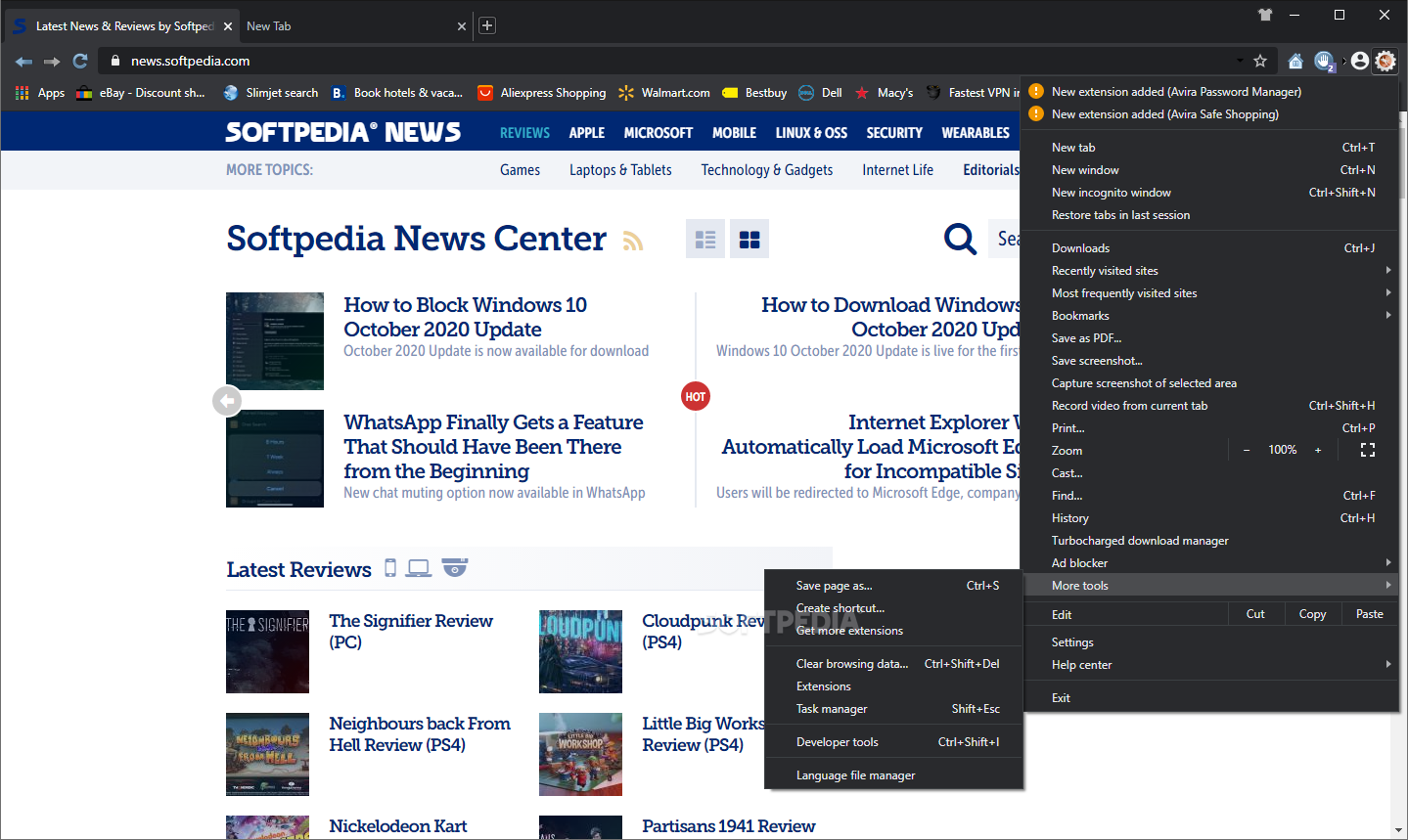Expand the Help center submenu
Screen dimensions: 1408x840
tap(1209, 665)
